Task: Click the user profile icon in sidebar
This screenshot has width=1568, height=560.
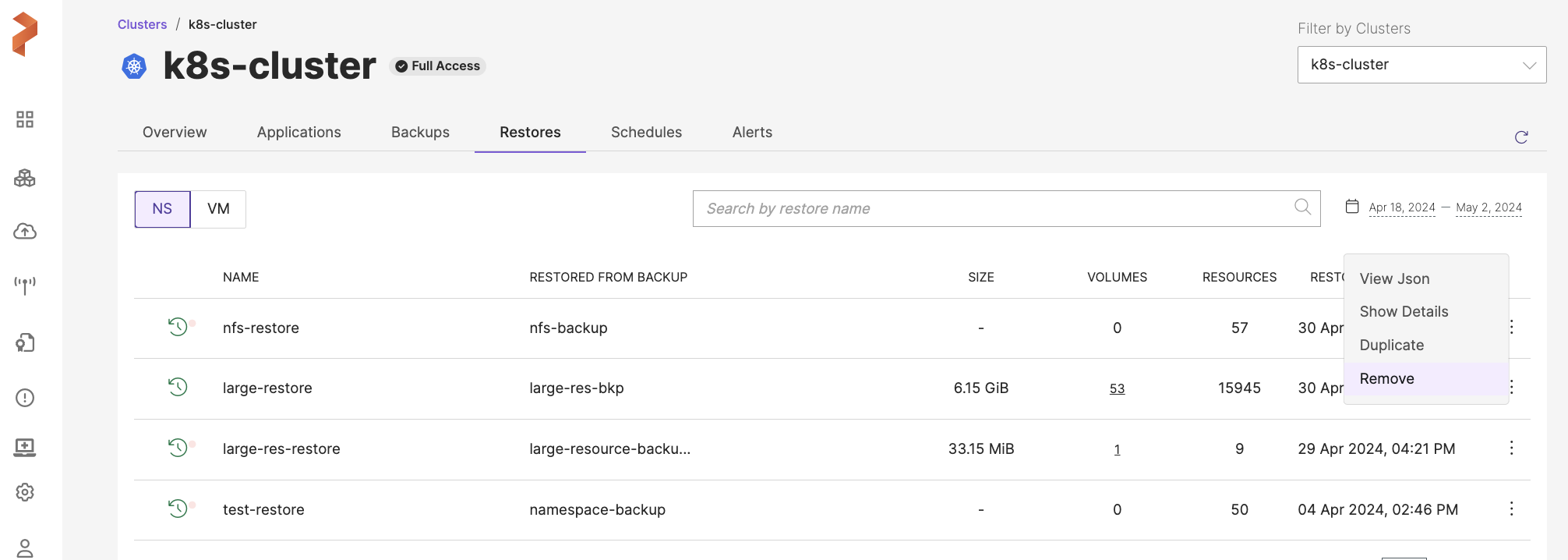Action: (x=25, y=548)
